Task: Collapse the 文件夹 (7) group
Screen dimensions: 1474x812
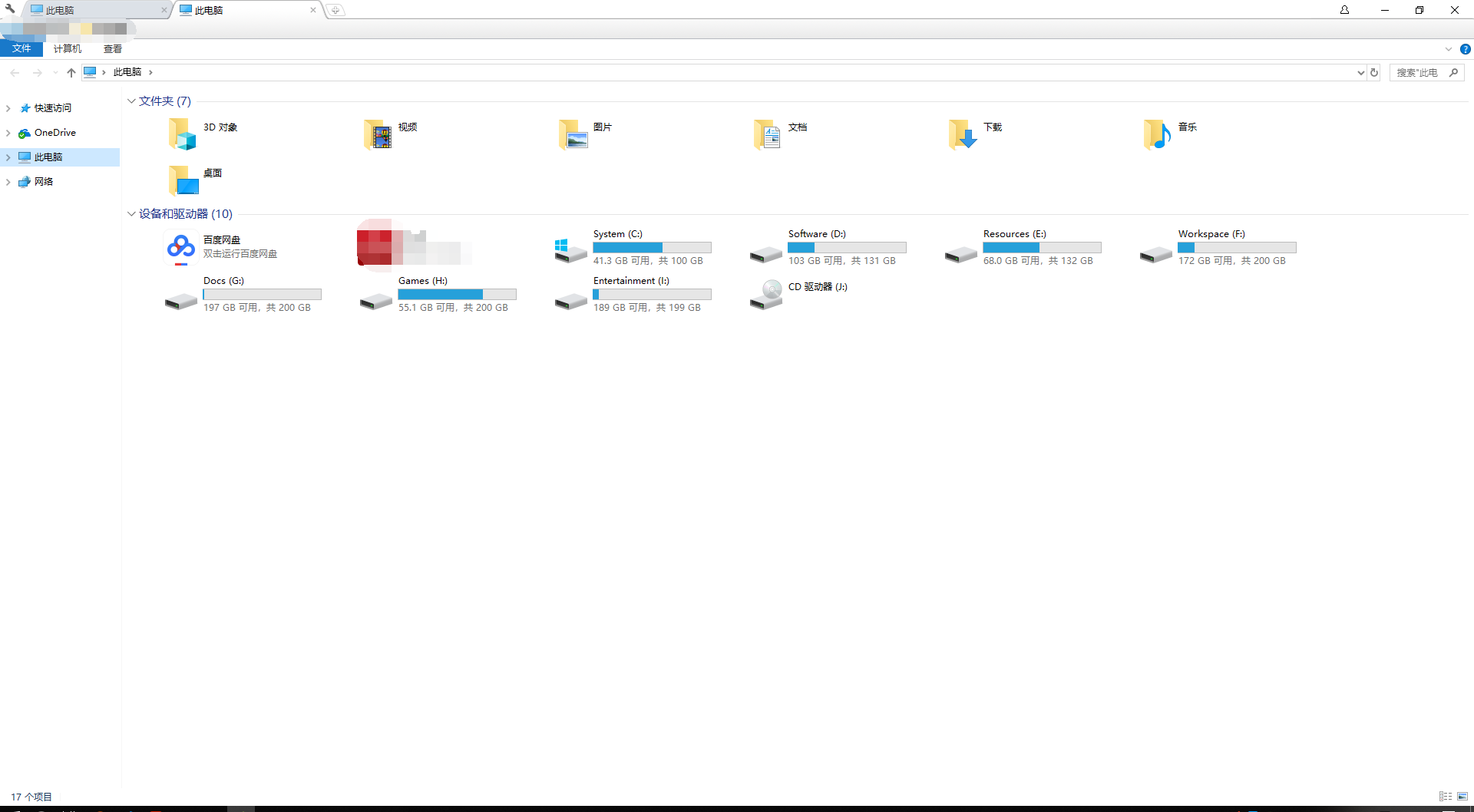Action: click(131, 101)
